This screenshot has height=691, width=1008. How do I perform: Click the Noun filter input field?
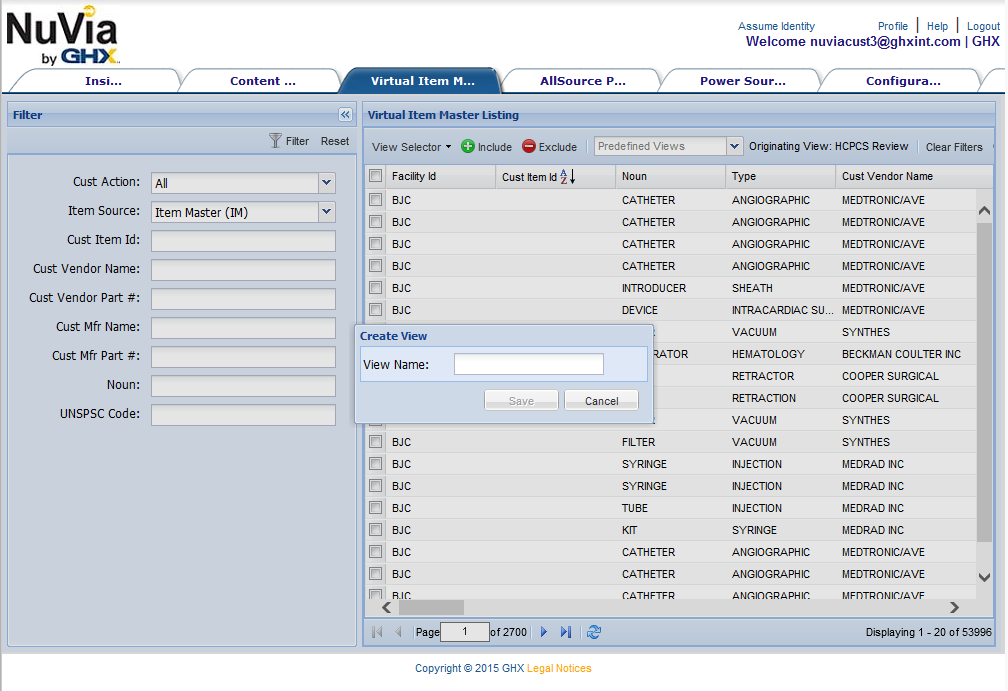click(243, 386)
